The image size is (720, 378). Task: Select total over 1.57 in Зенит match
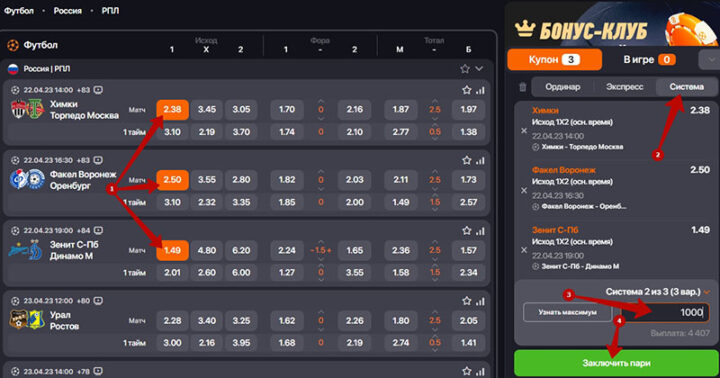tap(468, 250)
